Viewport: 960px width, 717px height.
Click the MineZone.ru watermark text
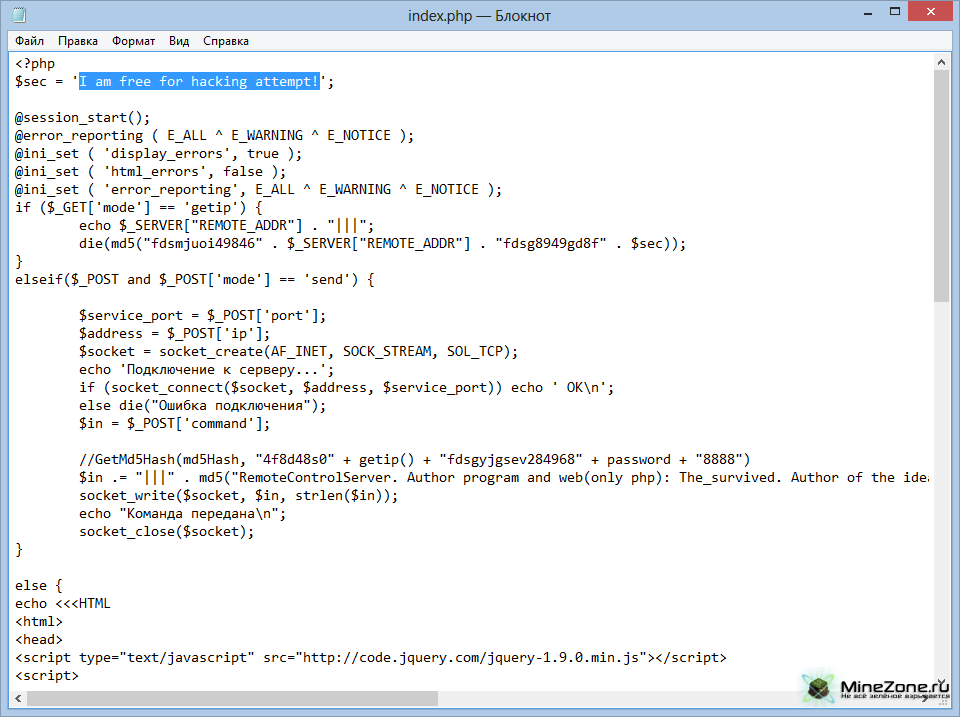tap(894, 686)
